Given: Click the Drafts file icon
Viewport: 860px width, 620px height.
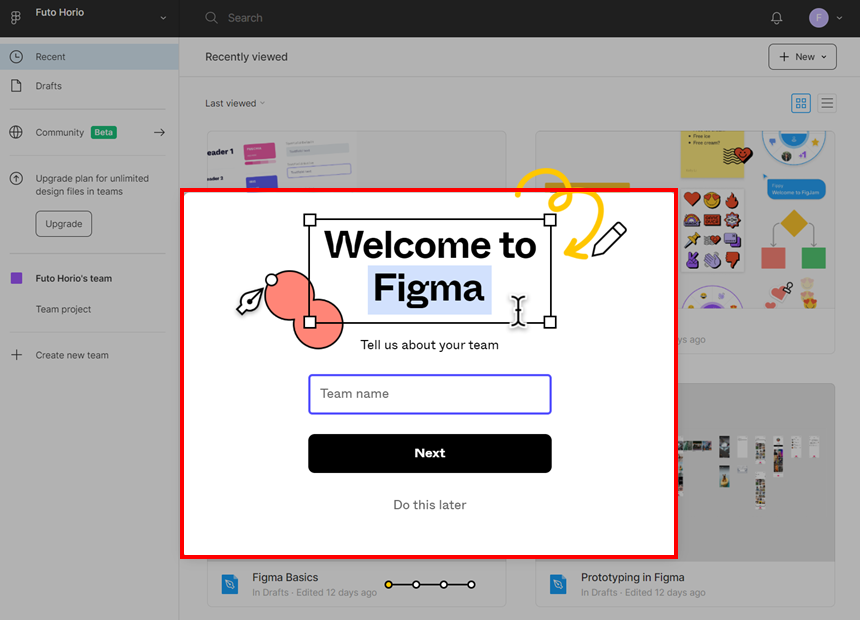Looking at the screenshot, I should click(16, 86).
